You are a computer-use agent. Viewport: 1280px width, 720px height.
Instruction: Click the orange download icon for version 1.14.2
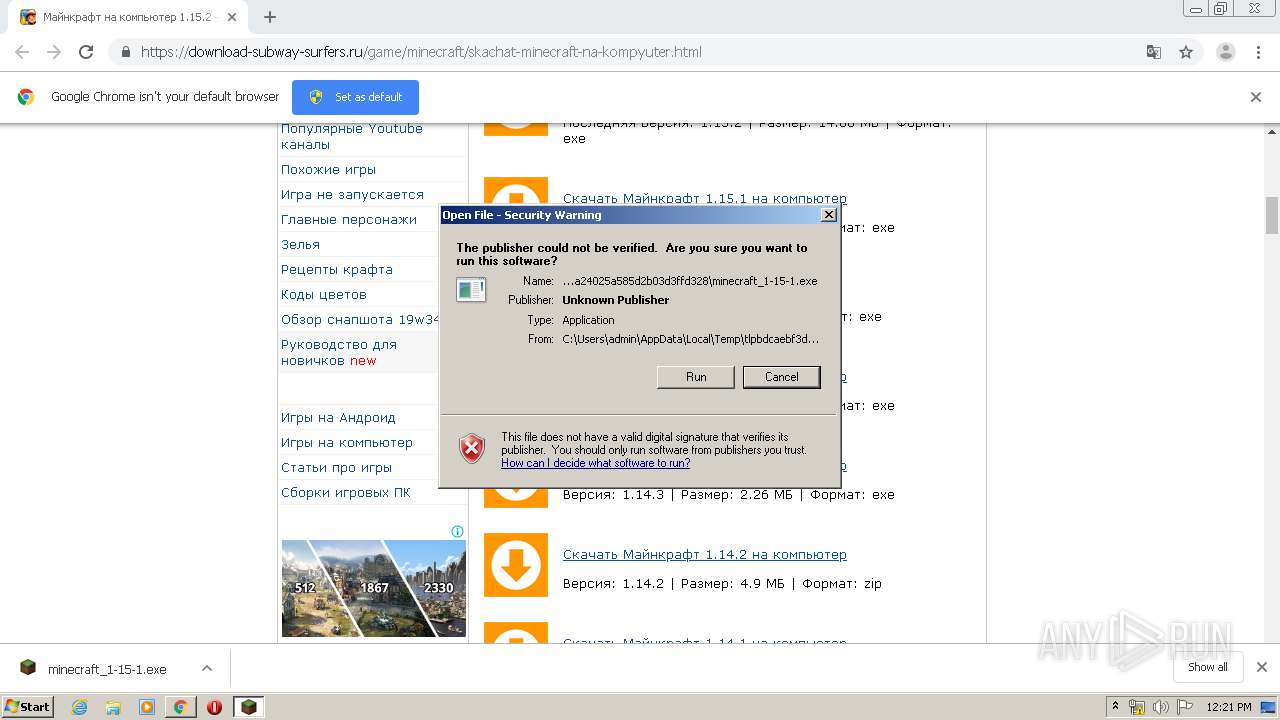[x=516, y=565]
